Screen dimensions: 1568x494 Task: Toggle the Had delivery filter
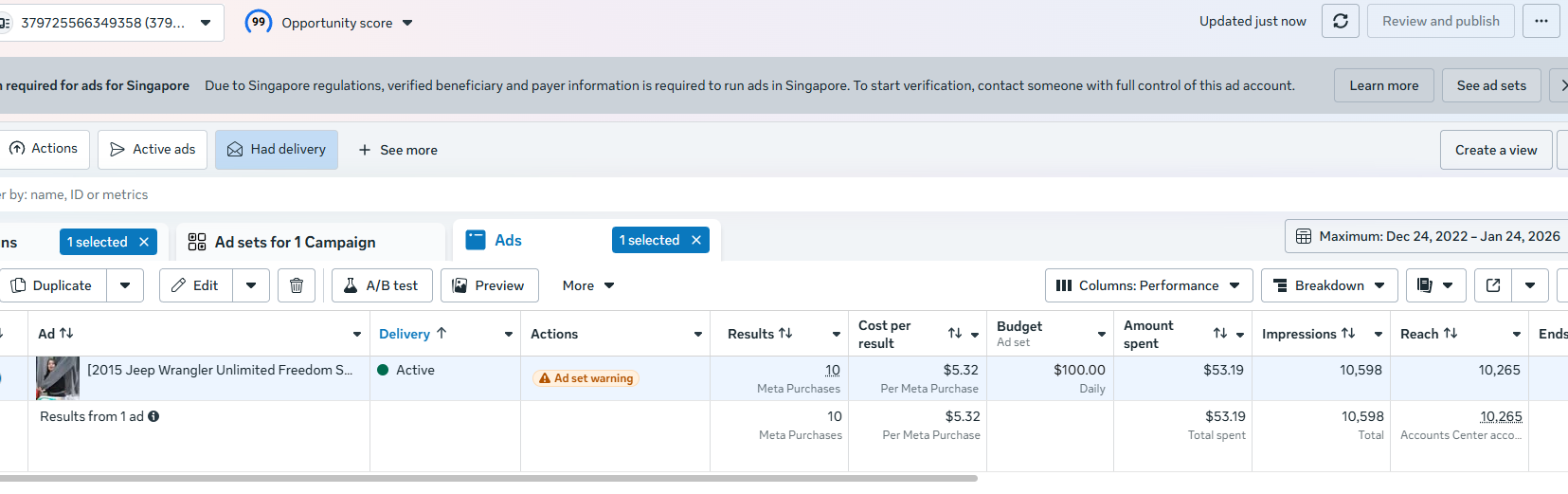277,150
